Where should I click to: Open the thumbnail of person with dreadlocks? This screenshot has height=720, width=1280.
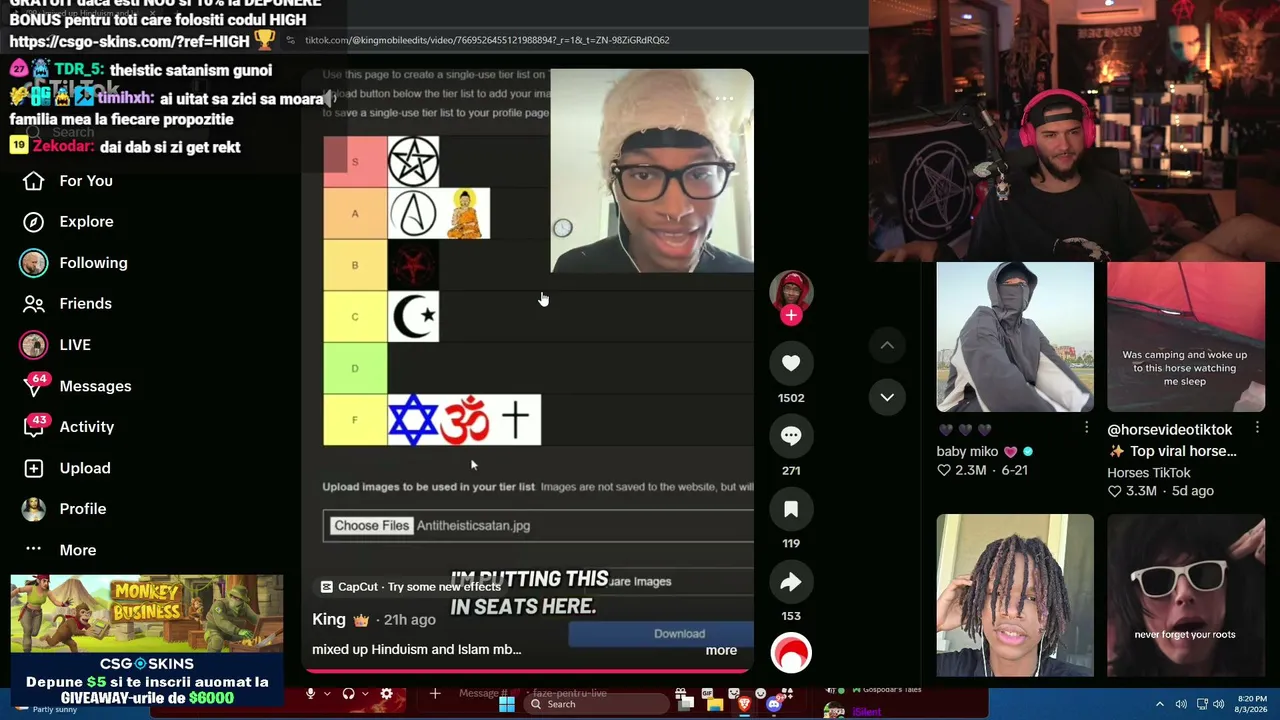(x=1015, y=595)
